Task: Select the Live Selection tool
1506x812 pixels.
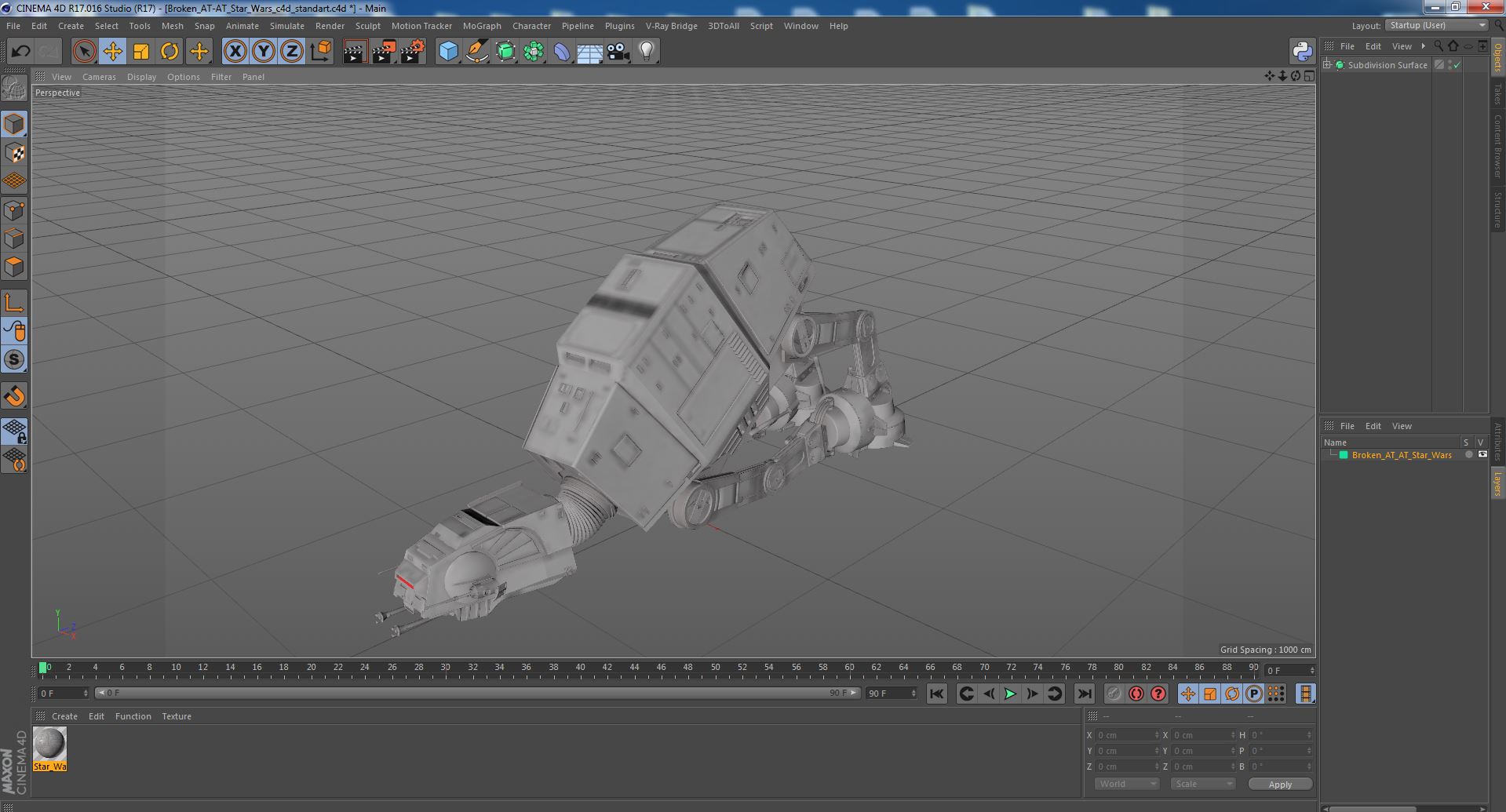Action: point(84,52)
